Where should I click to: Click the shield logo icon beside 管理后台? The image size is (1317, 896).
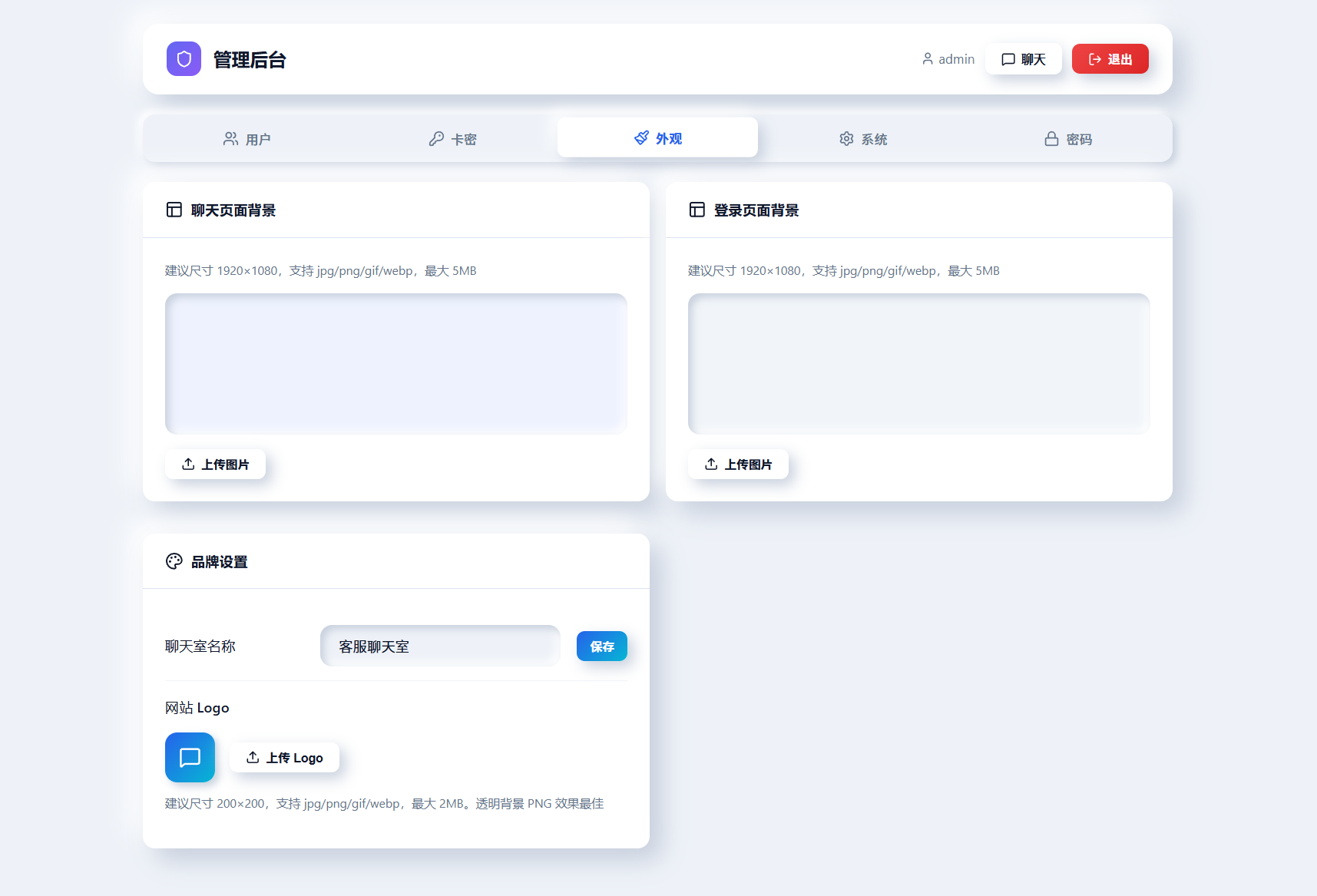[184, 59]
